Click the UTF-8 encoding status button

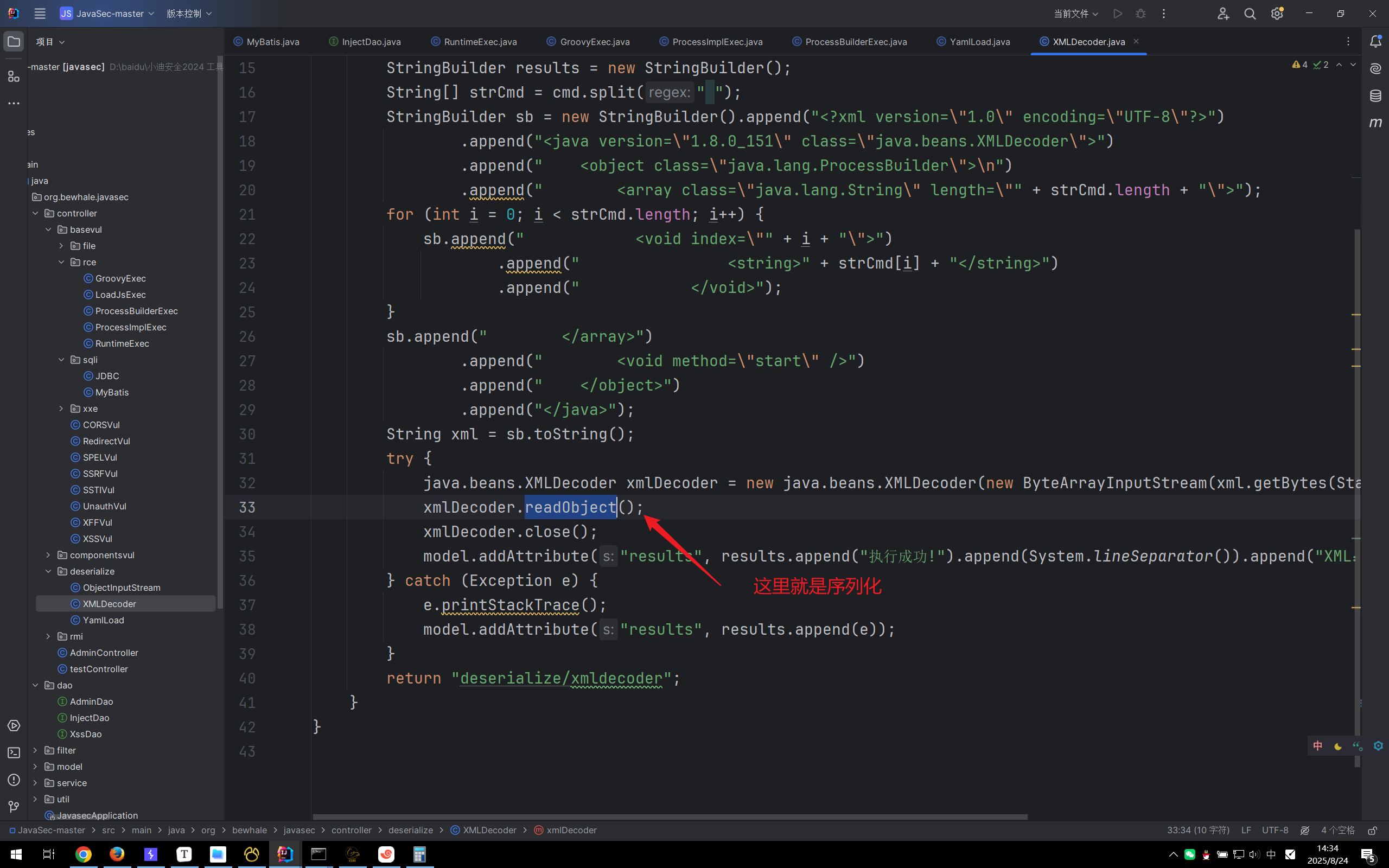pos(1275,830)
